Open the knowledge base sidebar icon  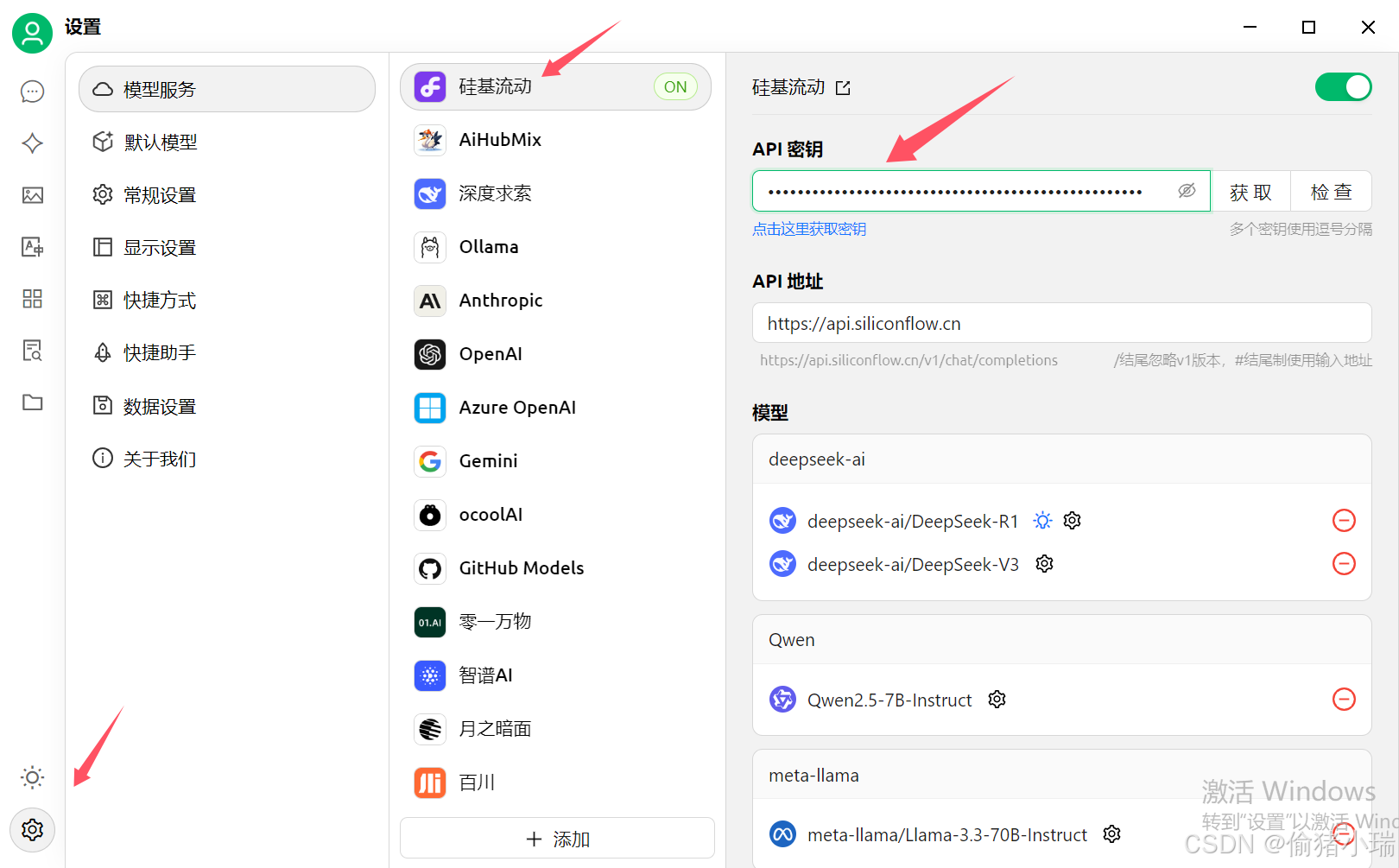(32, 351)
